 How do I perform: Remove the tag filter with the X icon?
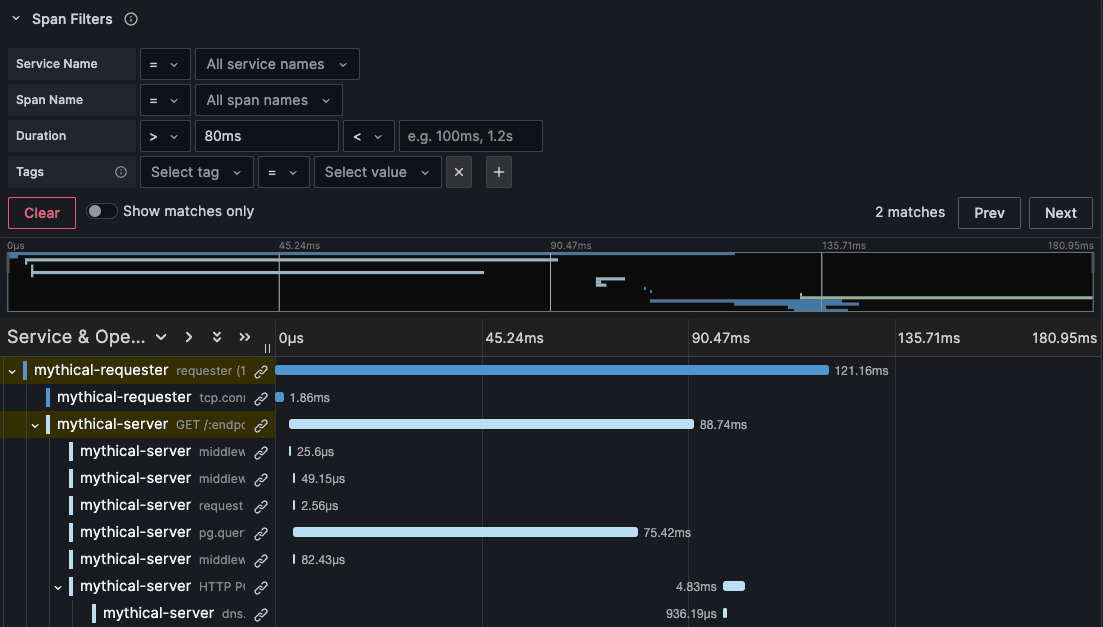pos(458,172)
